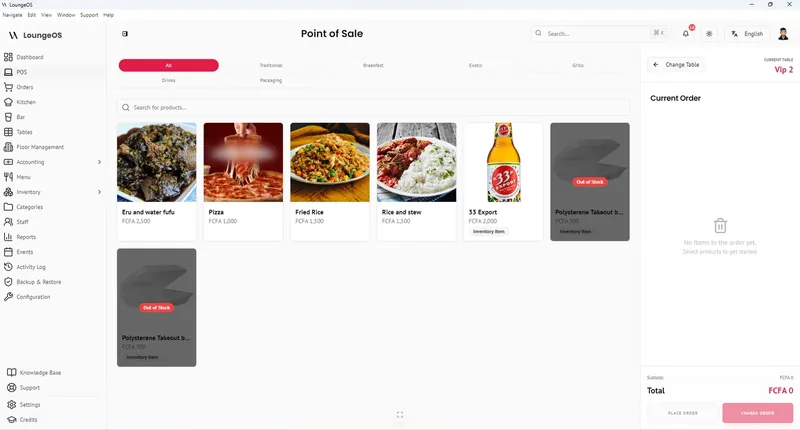Image resolution: width=800 pixels, height=430 pixels.
Task: Open the Accounting icon in sidebar
Action: click(8, 162)
